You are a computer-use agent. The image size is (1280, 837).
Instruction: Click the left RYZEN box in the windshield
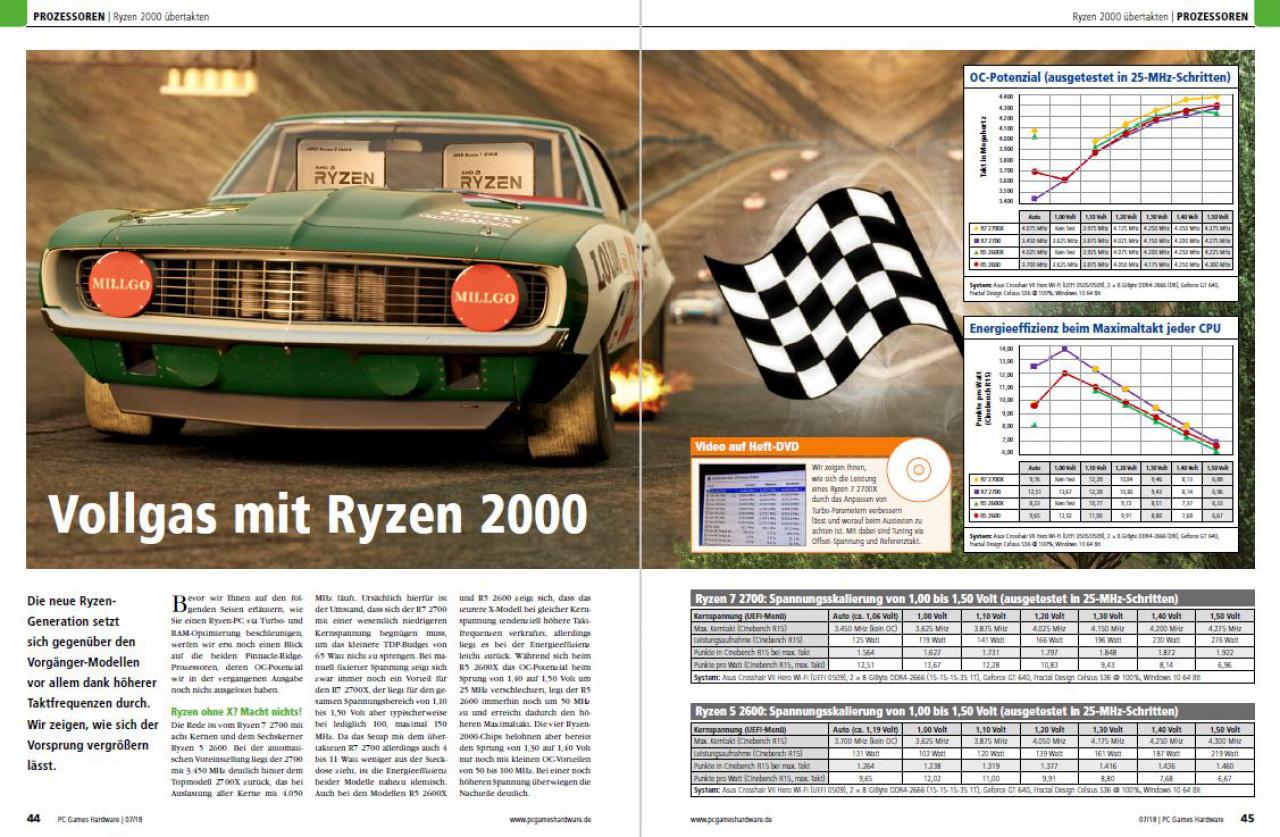[342, 162]
